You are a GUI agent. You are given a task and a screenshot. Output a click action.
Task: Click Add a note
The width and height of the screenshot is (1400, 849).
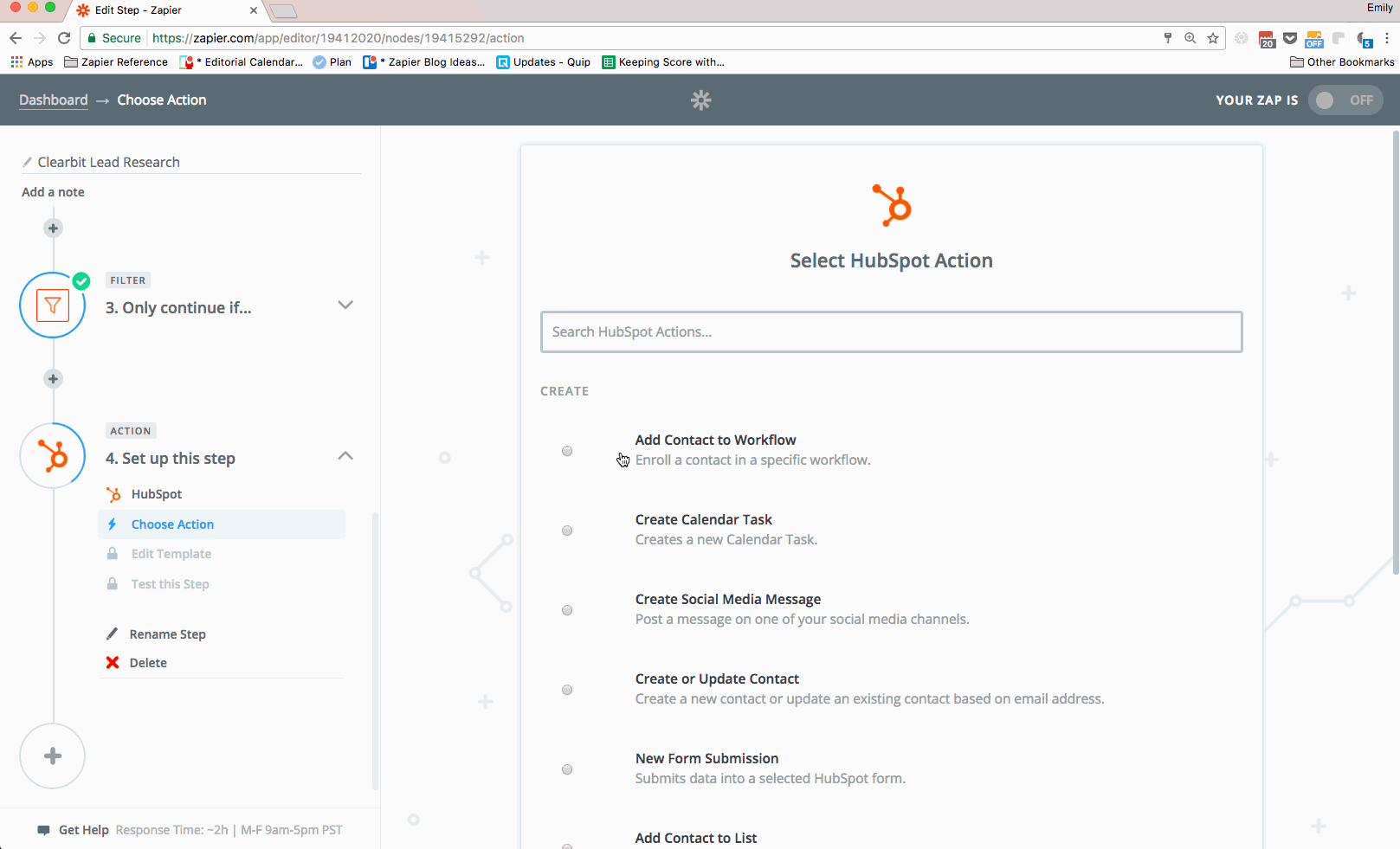[x=53, y=192]
